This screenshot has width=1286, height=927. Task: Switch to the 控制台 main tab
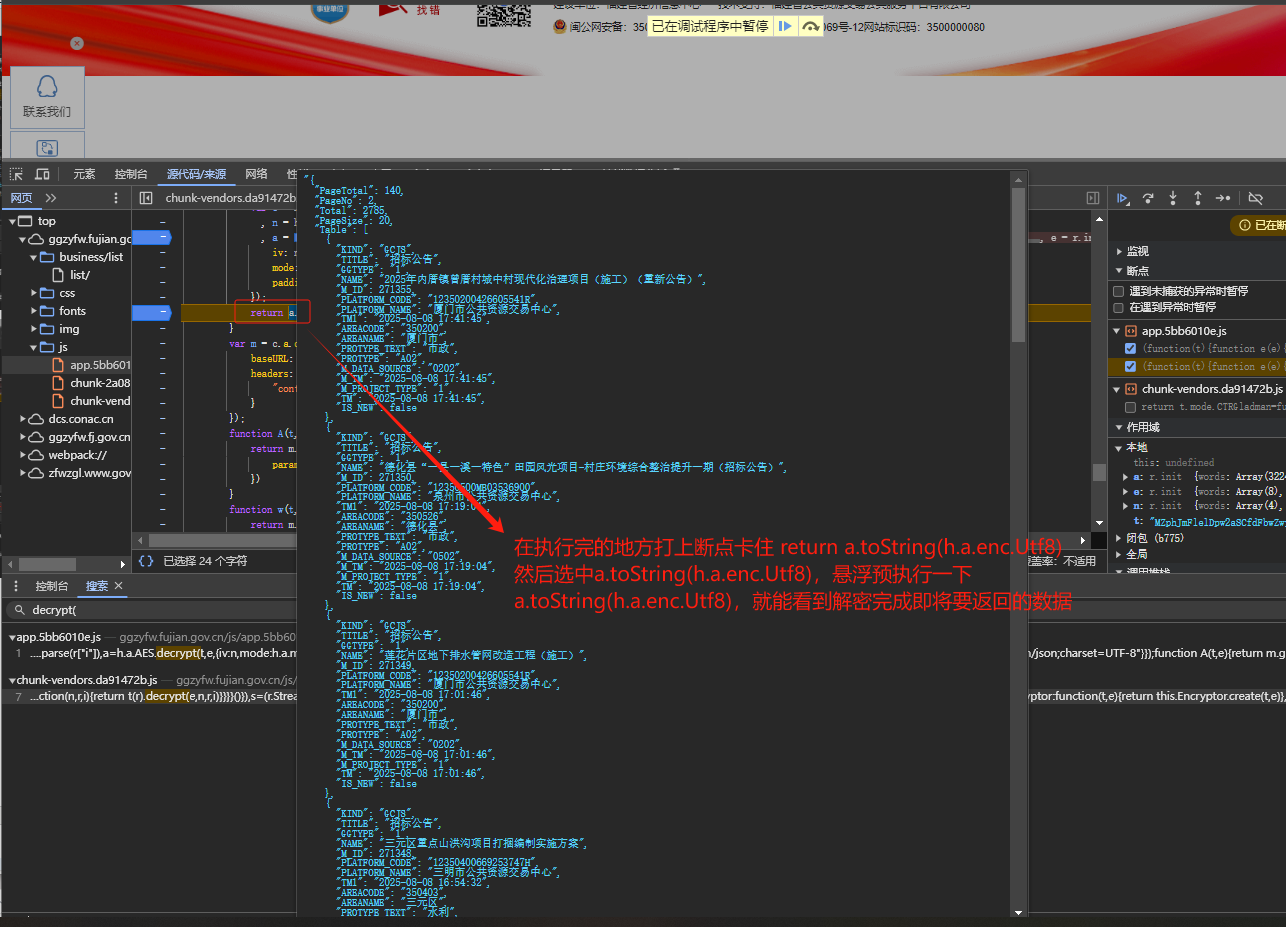click(x=131, y=174)
